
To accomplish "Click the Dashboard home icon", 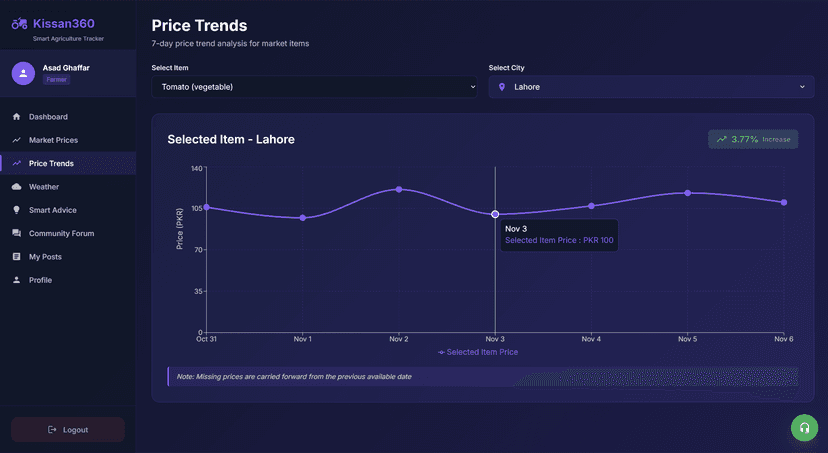I will pos(16,117).
